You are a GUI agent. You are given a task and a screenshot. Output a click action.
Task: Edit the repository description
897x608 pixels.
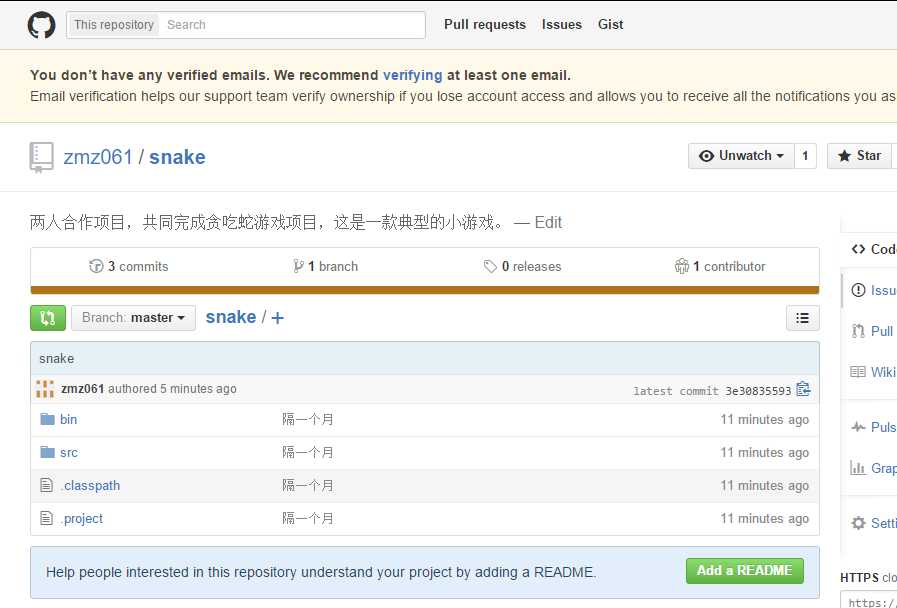[548, 222]
